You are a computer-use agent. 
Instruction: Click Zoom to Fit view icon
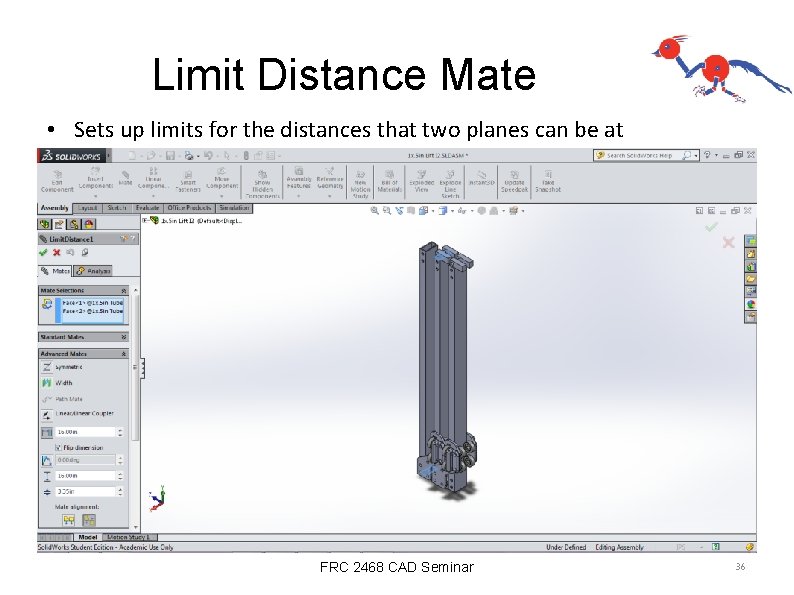[374, 211]
